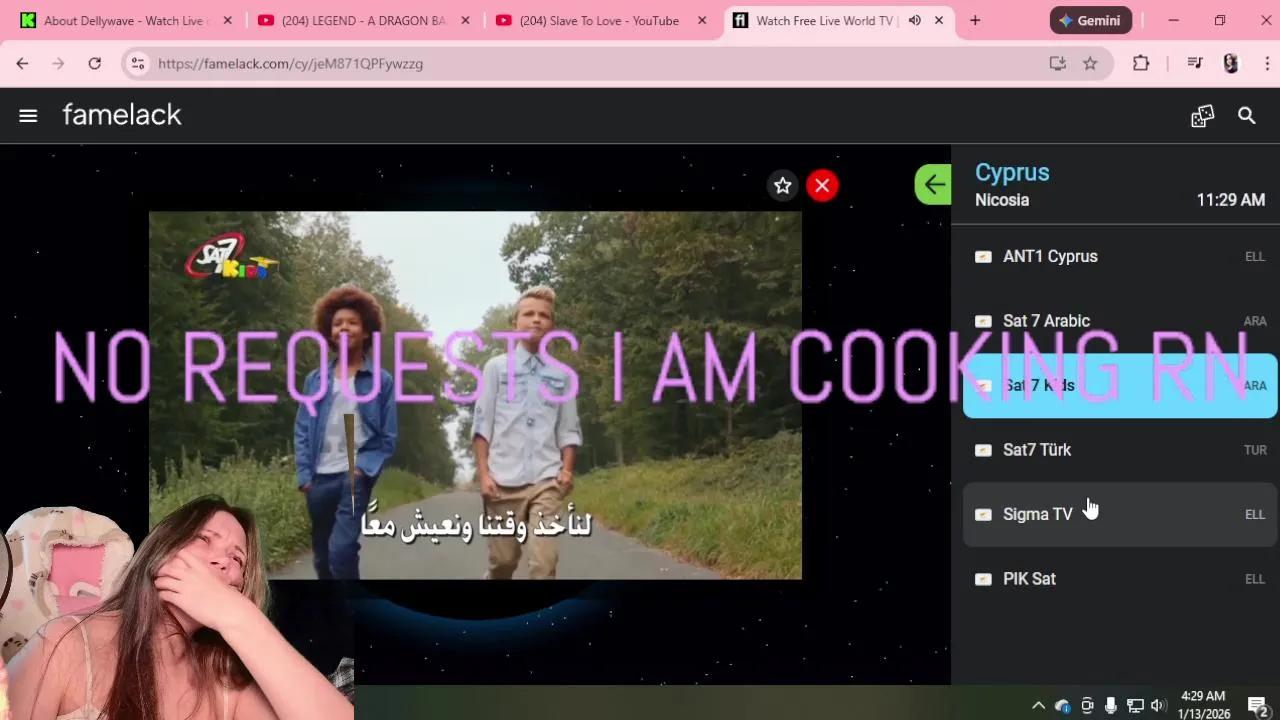Select the Sat 7 Arabic channel
This screenshot has height=720, width=1280.
point(1120,321)
